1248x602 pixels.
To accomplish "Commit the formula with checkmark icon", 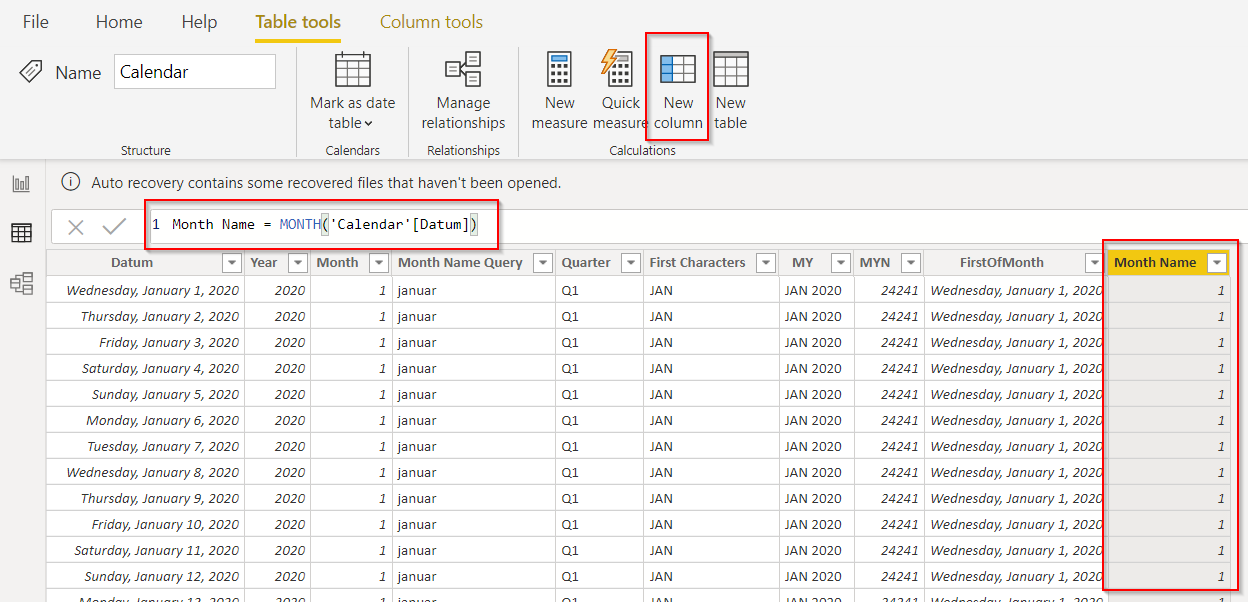I will click(x=114, y=227).
